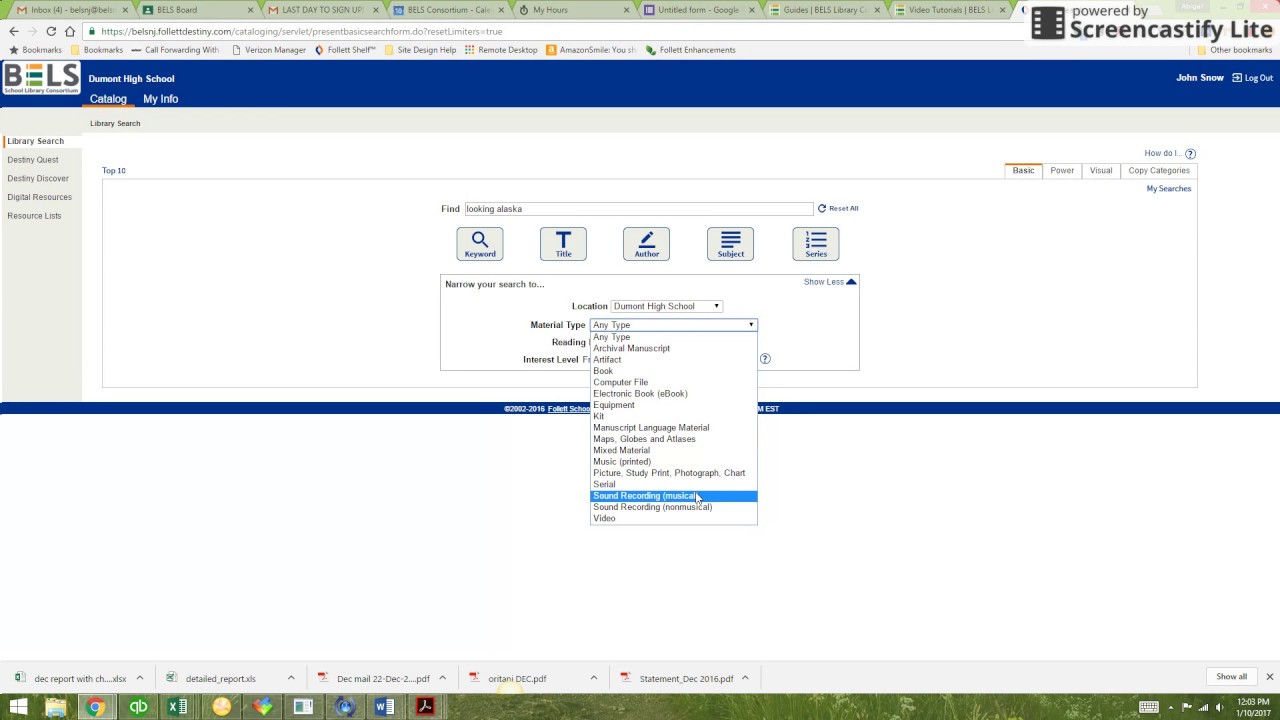The image size is (1280, 720).
Task: Click the Interest Level question mark help icon
Action: 765,358
